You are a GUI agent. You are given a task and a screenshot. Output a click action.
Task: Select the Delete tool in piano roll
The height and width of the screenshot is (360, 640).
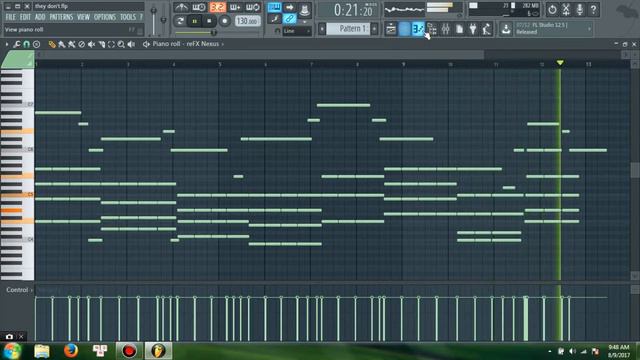[81, 44]
